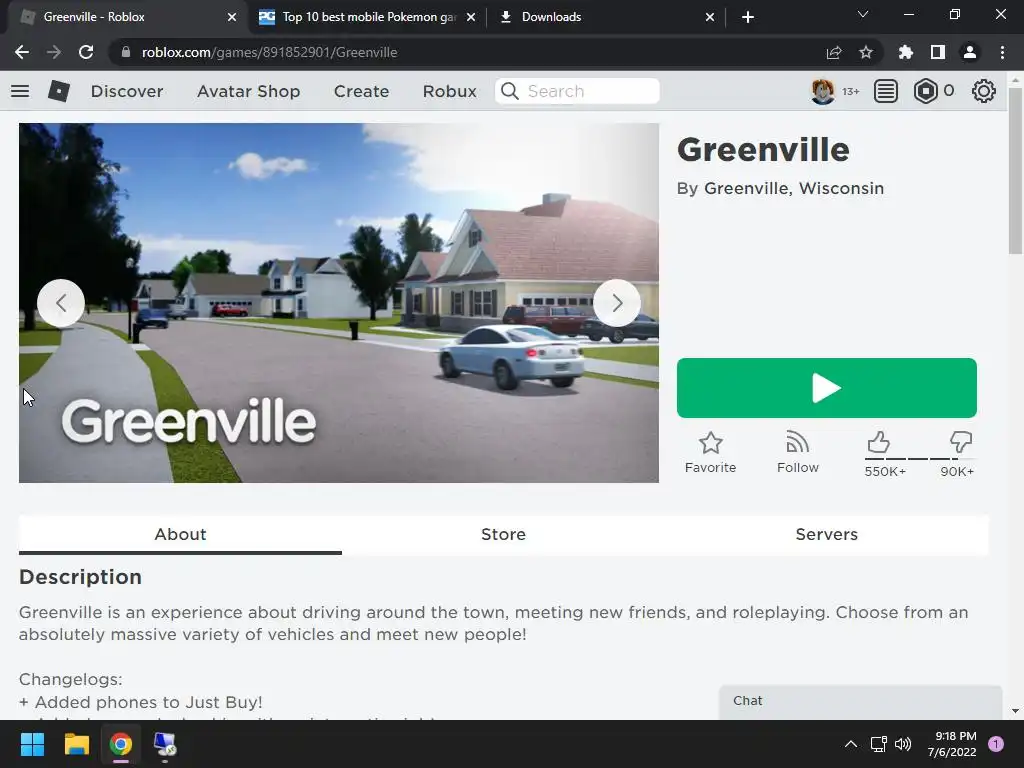This screenshot has width=1024, height=768.
Task: Open the notifications stream icon
Action: [x=886, y=91]
